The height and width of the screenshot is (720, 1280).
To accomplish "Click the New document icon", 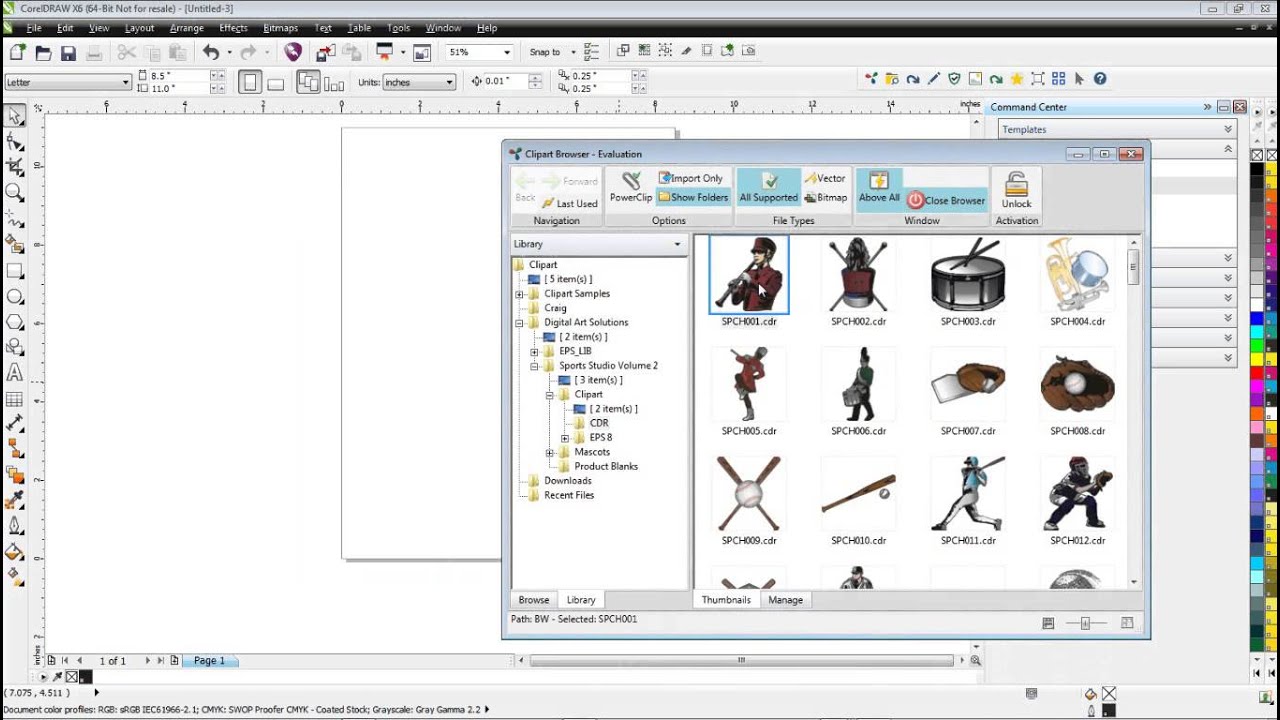I will point(17,52).
